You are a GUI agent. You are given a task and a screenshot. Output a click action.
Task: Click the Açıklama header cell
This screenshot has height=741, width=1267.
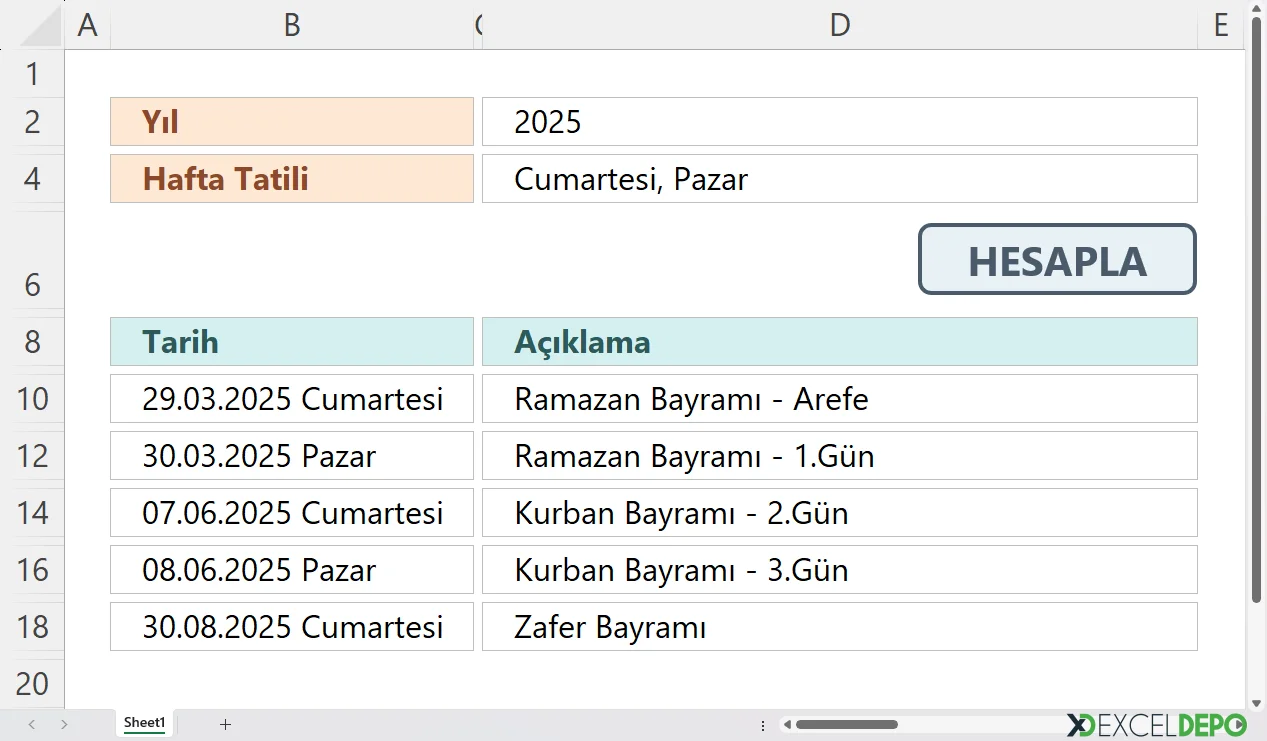point(840,341)
